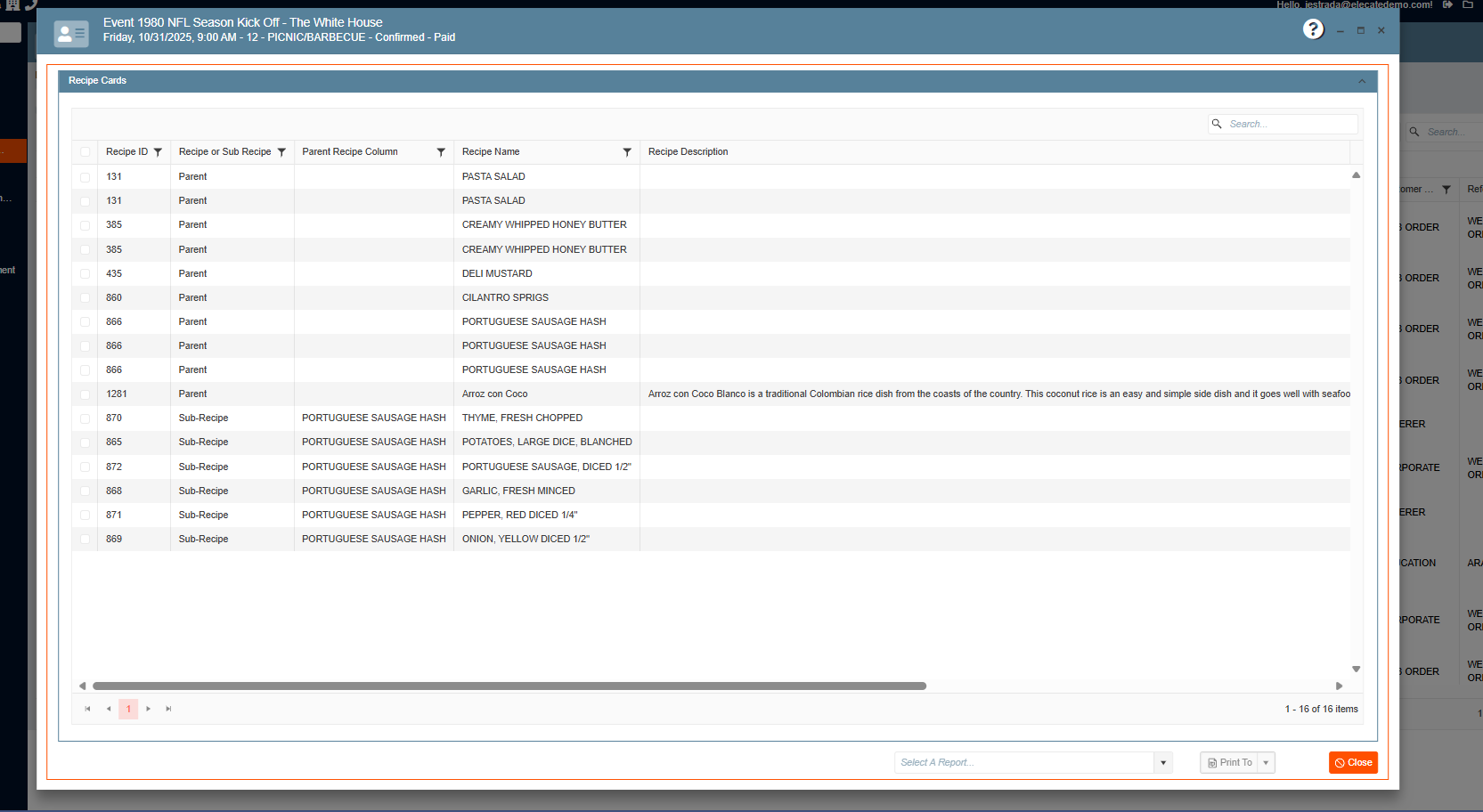Click the Recipe Name column header

point(491,152)
